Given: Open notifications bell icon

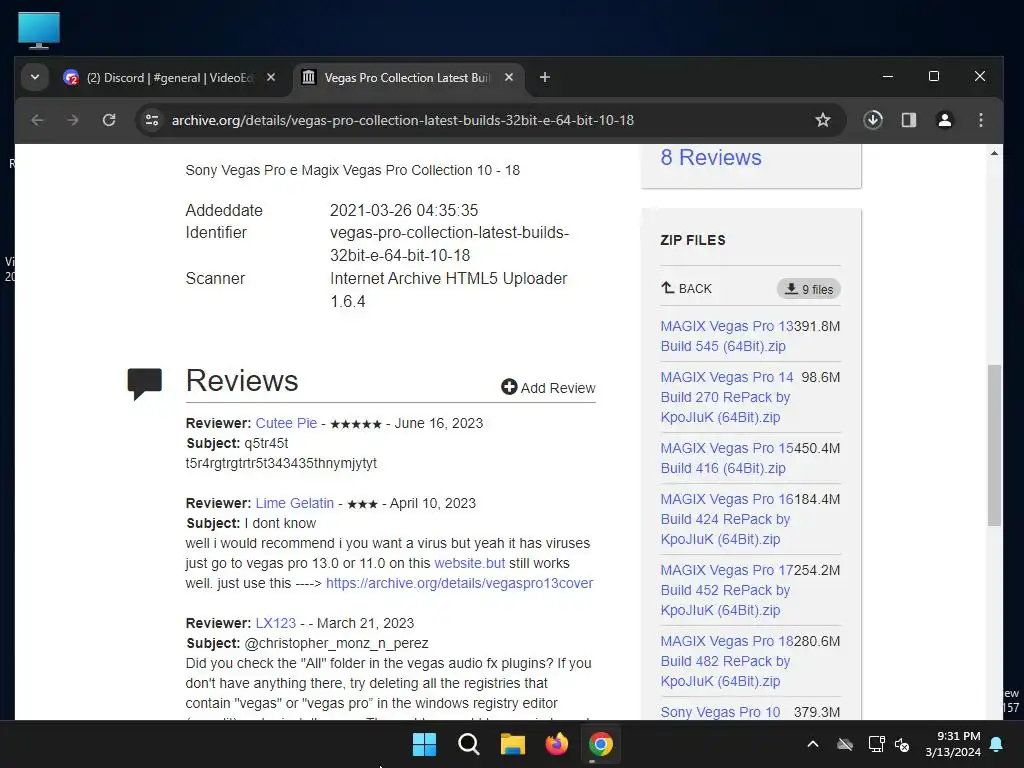Looking at the screenshot, I should [997, 744].
